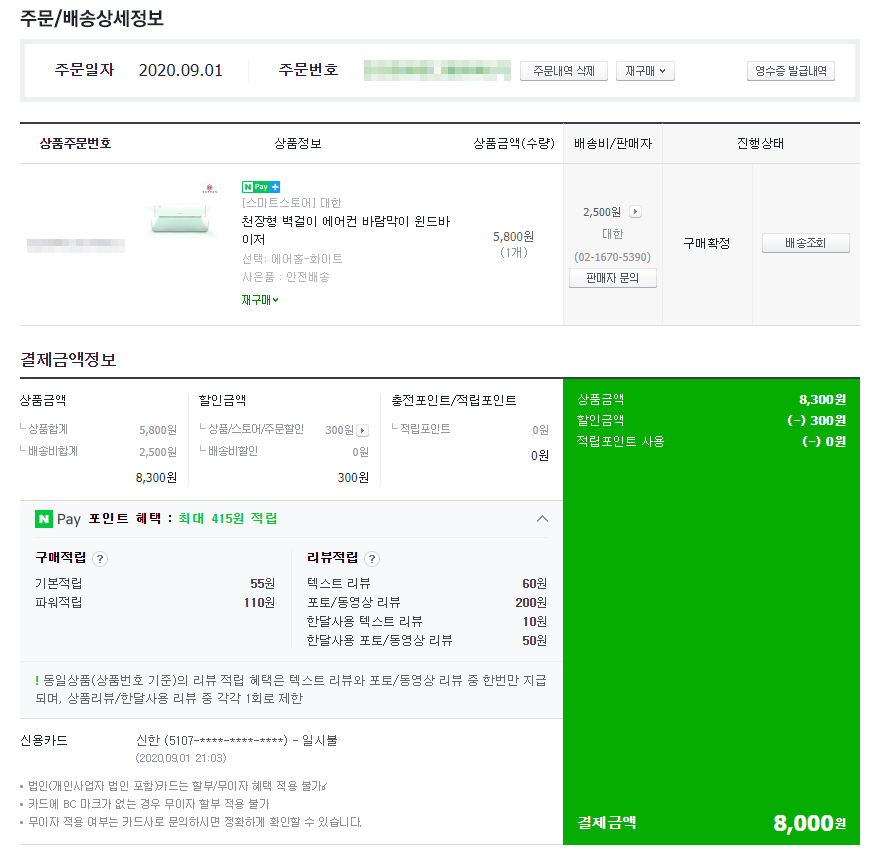This screenshot has height=857, width=874.
Task: Click arrow icon beside 300원 discount
Action: [363, 431]
